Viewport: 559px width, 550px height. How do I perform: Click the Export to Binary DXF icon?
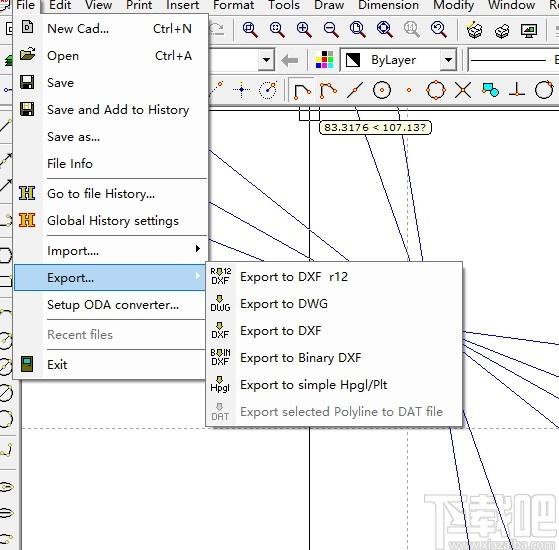click(220, 357)
